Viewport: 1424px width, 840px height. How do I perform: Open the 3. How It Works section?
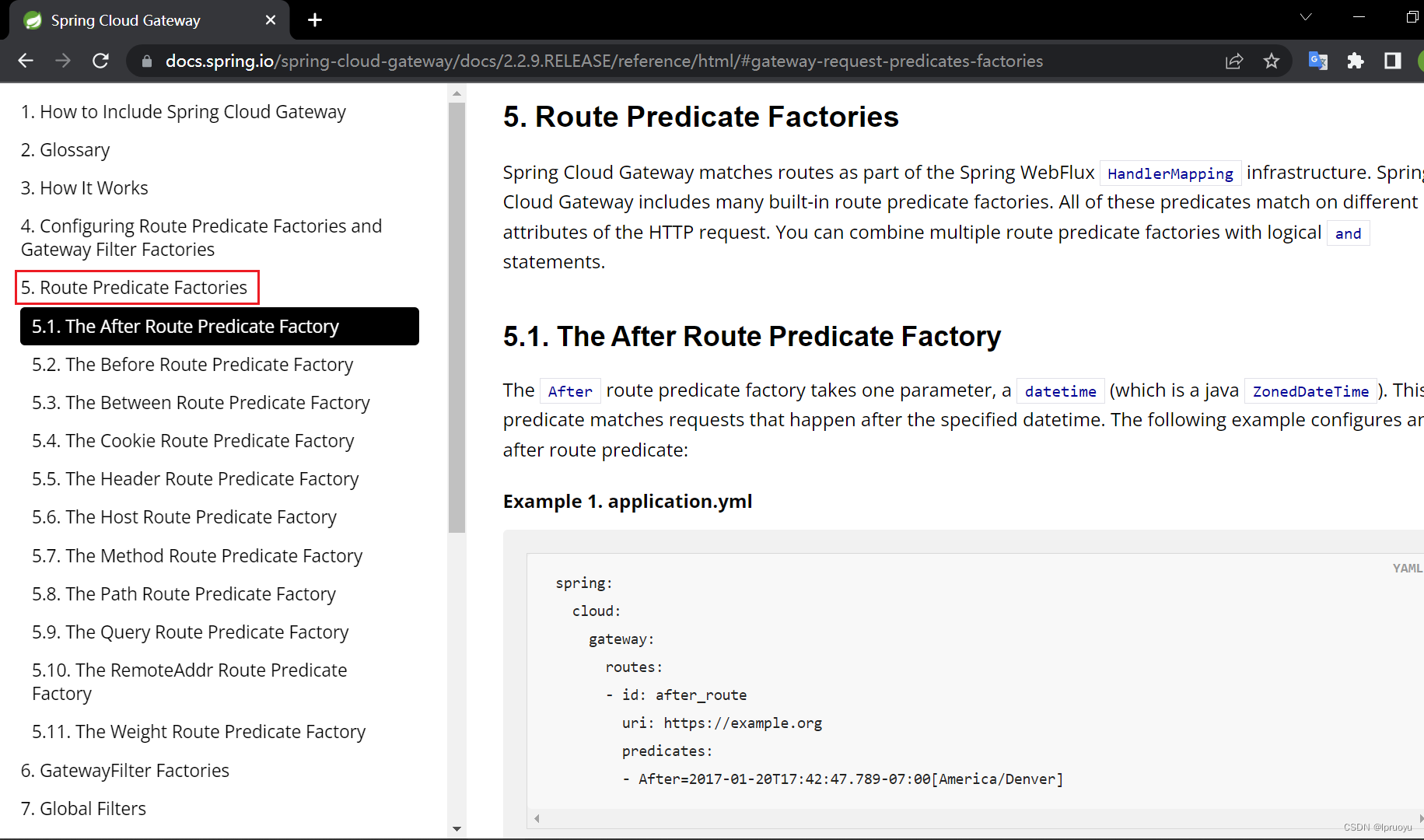(x=84, y=188)
